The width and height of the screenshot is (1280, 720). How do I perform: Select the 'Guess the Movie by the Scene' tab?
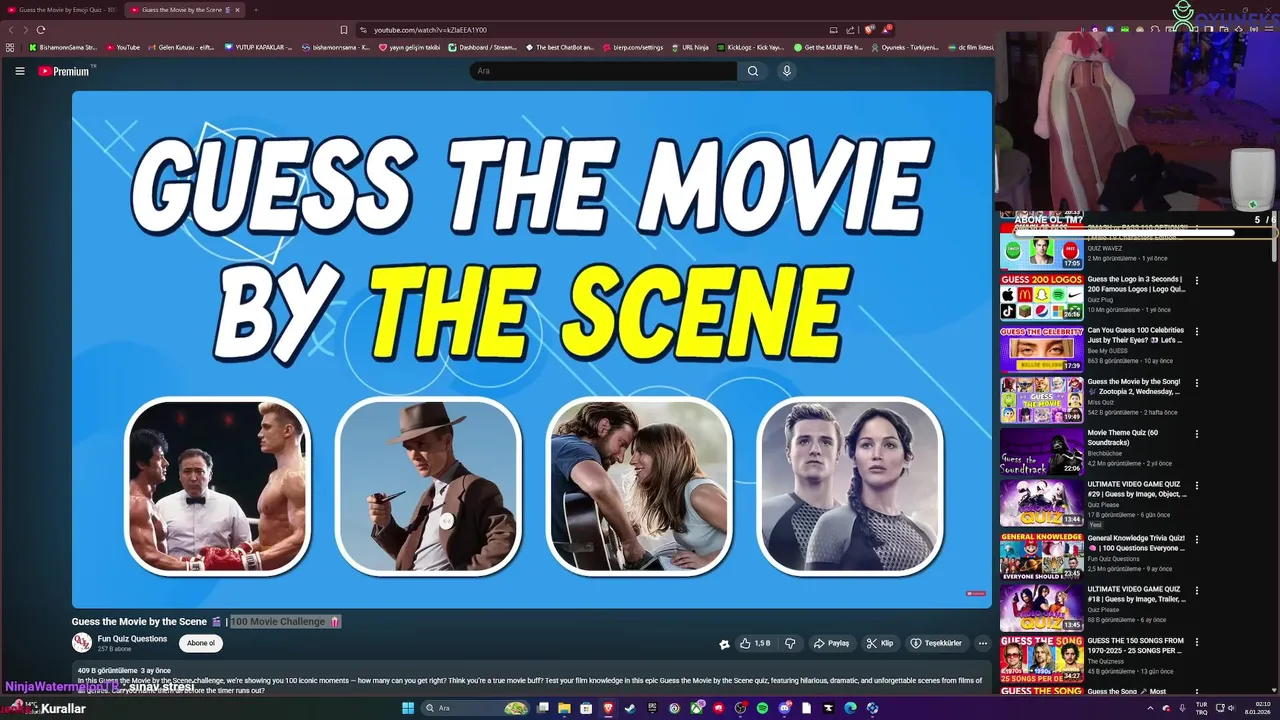[183, 9]
